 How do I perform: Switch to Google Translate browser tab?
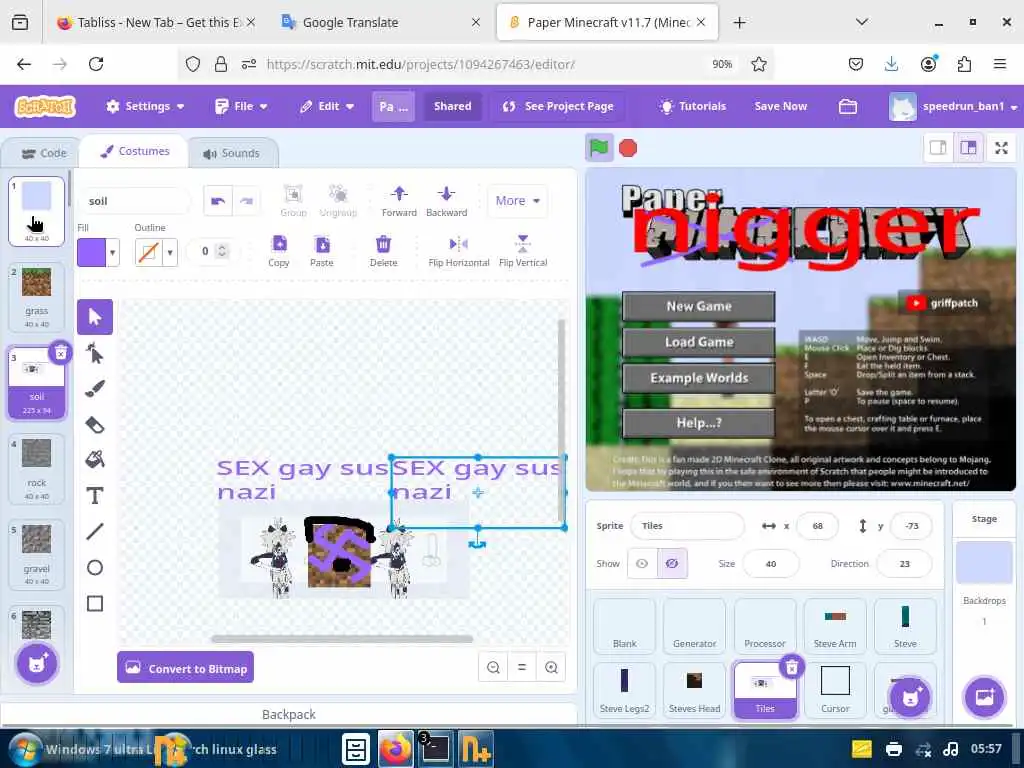pyautogui.click(x=383, y=22)
